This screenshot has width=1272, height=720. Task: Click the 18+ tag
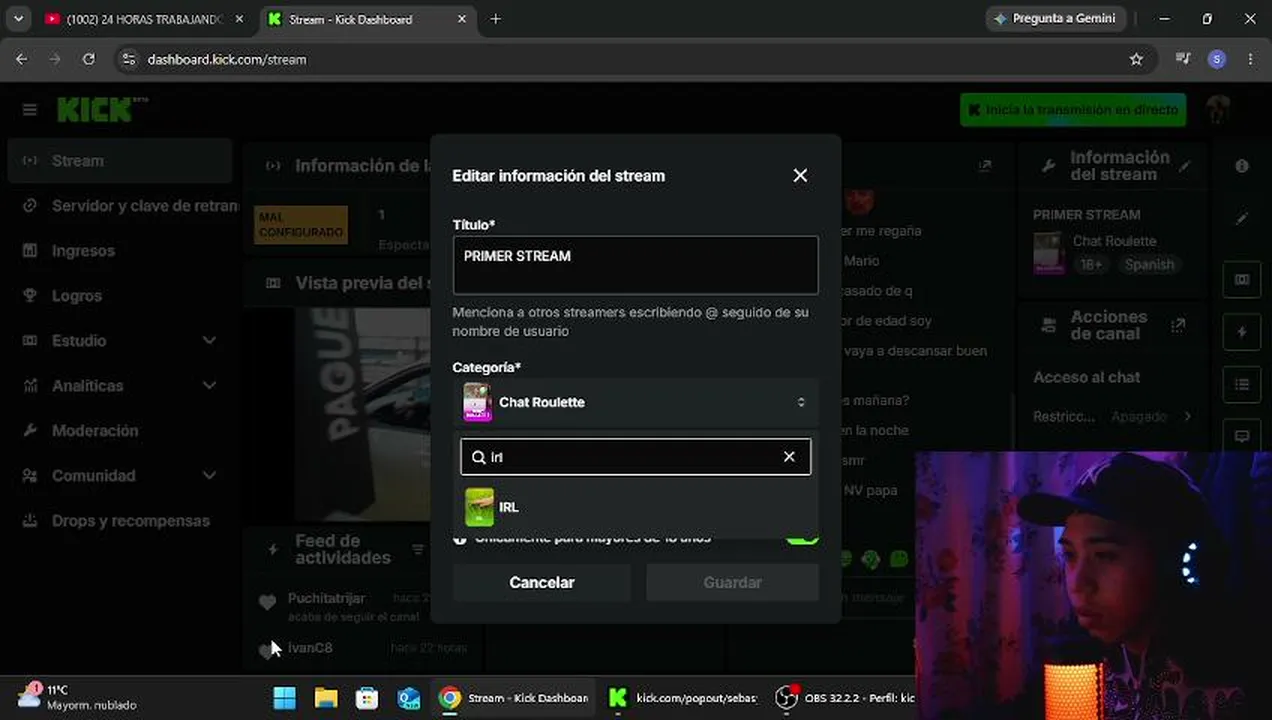(x=1091, y=265)
